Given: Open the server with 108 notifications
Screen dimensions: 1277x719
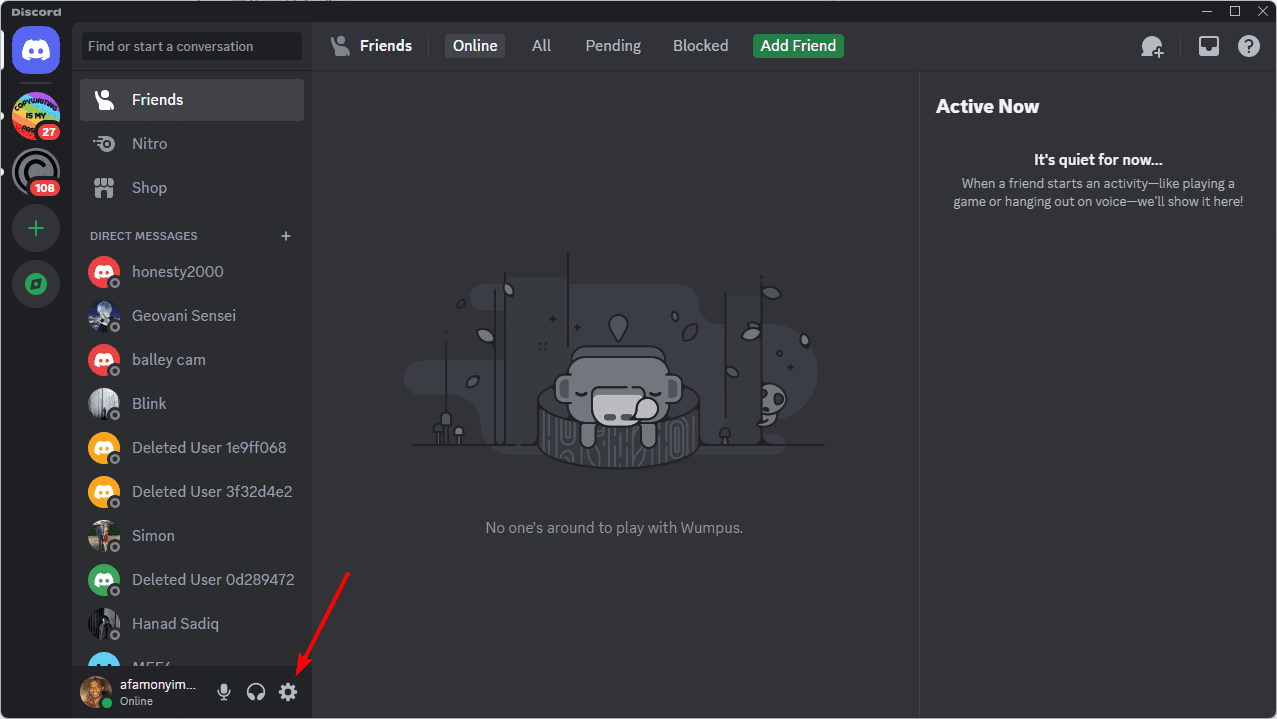Looking at the screenshot, I should (36, 172).
